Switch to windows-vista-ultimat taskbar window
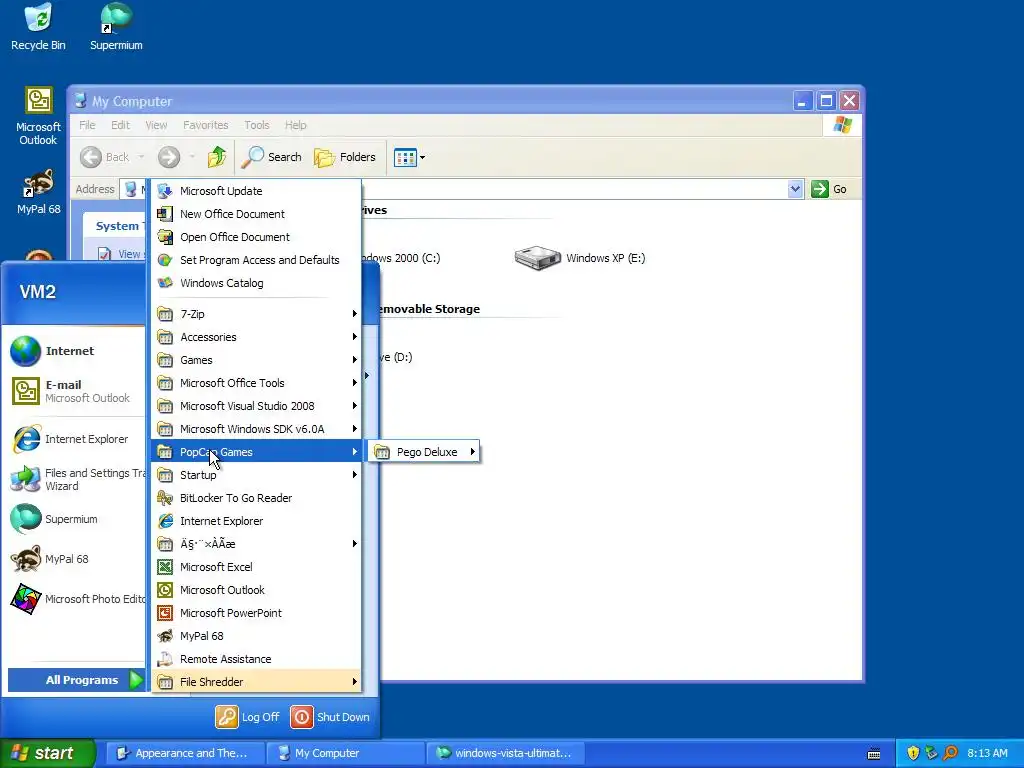 505,753
